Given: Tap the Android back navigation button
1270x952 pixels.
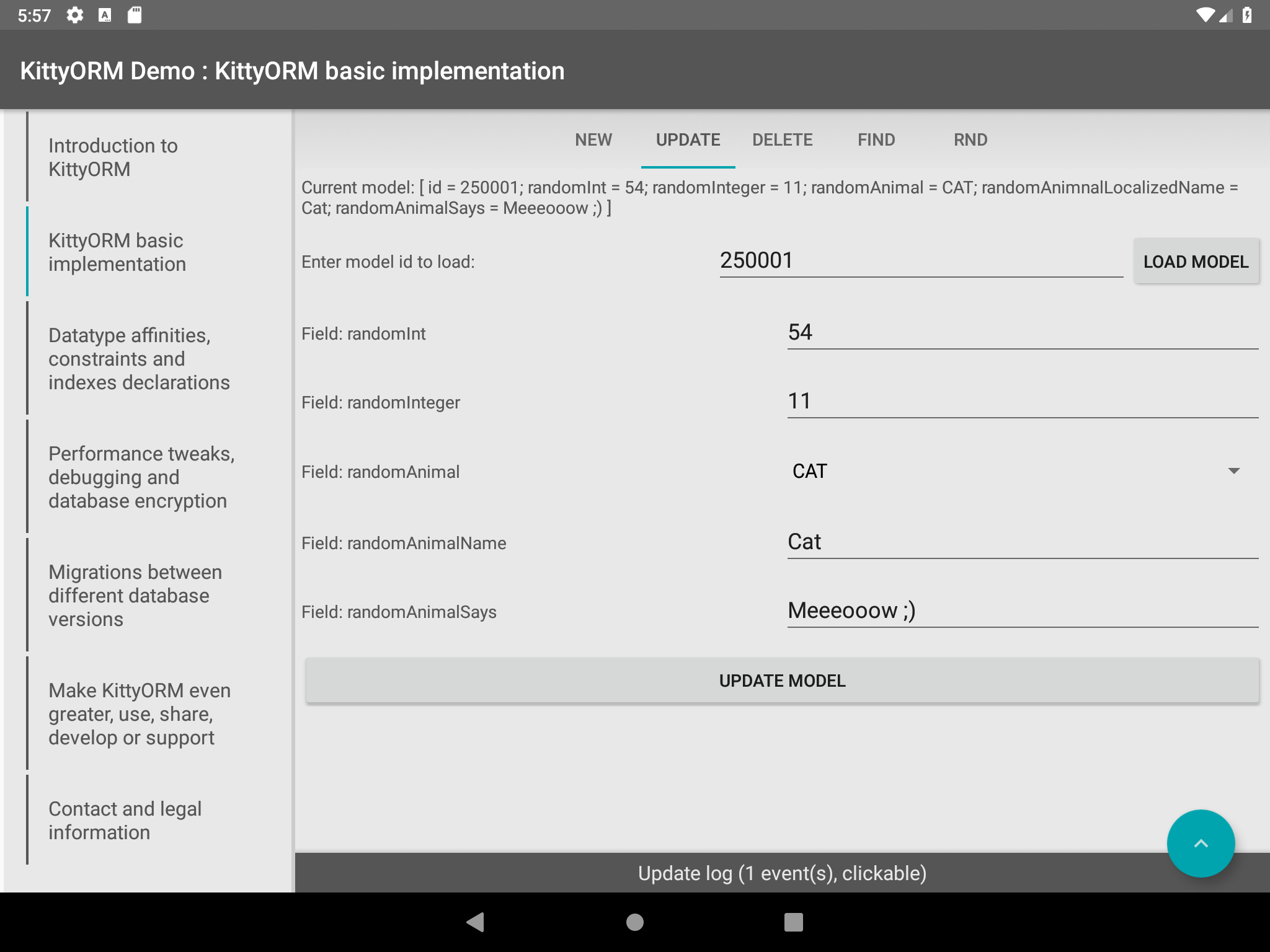Looking at the screenshot, I should coord(476,922).
